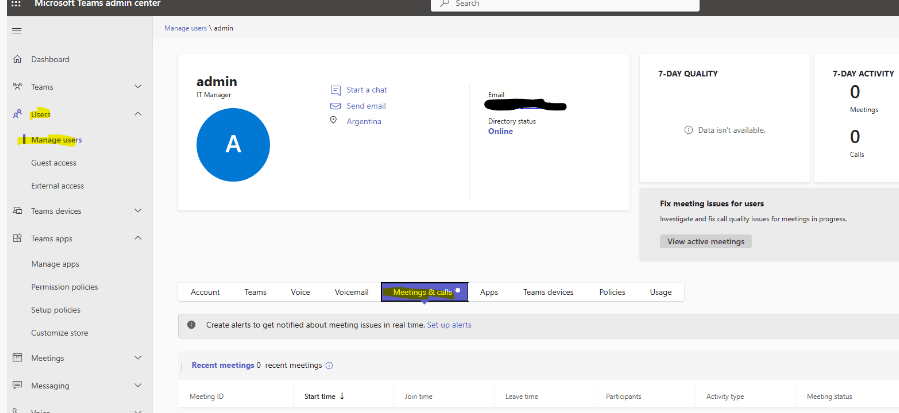Click the Participants column header
The height and width of the screenshot is (413, 899).
pos(623,396)
